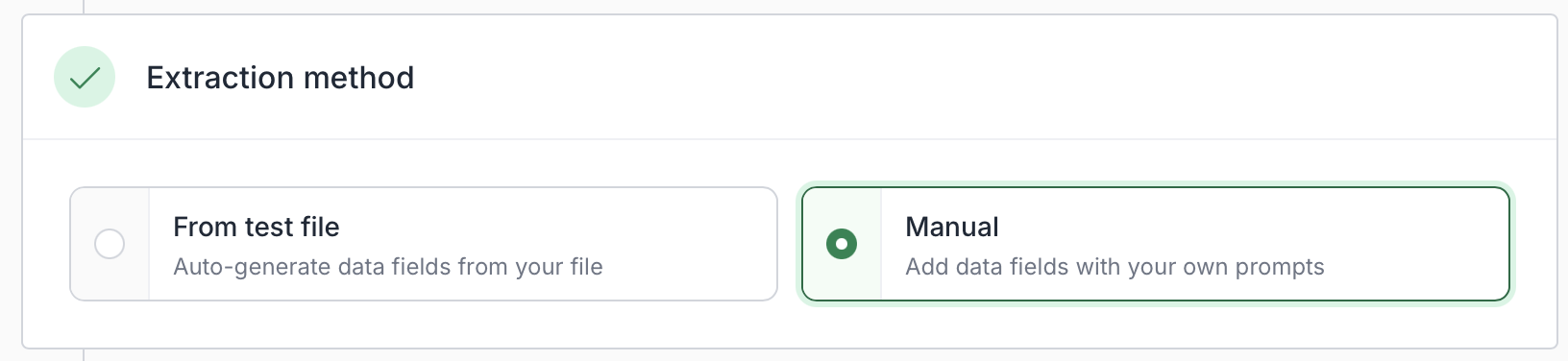Click the vertical step connector line above the checkmark
The height and width of the screenshot is (361, 1568).
click(x=84, y=7)
